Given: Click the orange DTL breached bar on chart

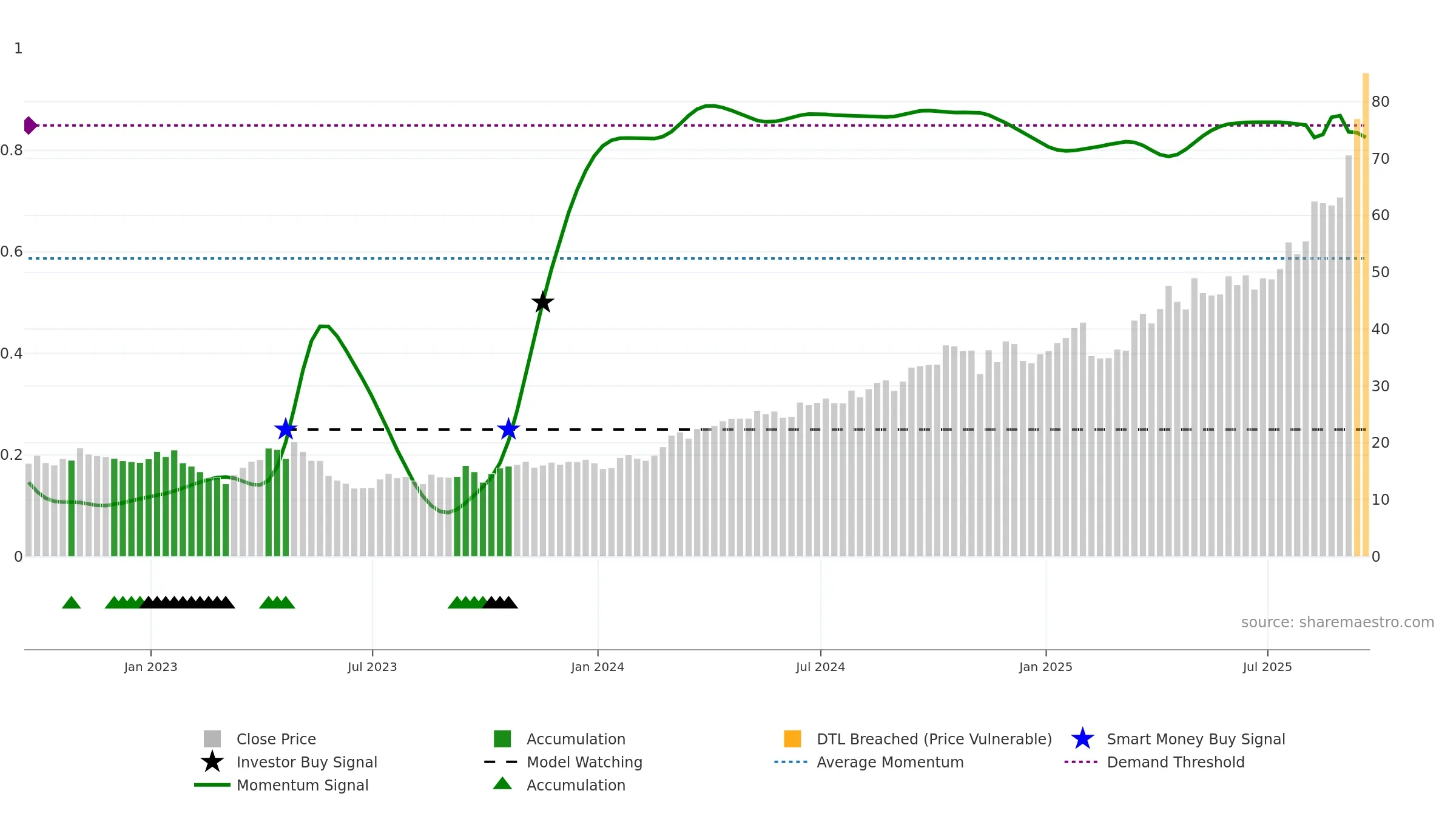Looking at the screenshot, I should (1365, 315).
